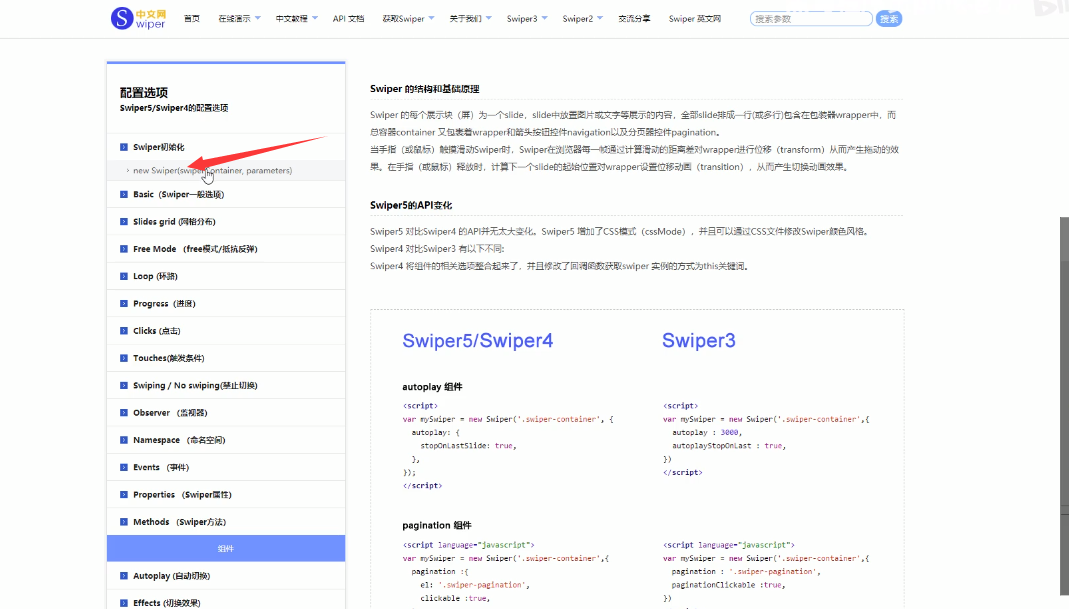Toggle the Swiper初始化 section icon
The image size is (1069, 609).
(123, 147)
